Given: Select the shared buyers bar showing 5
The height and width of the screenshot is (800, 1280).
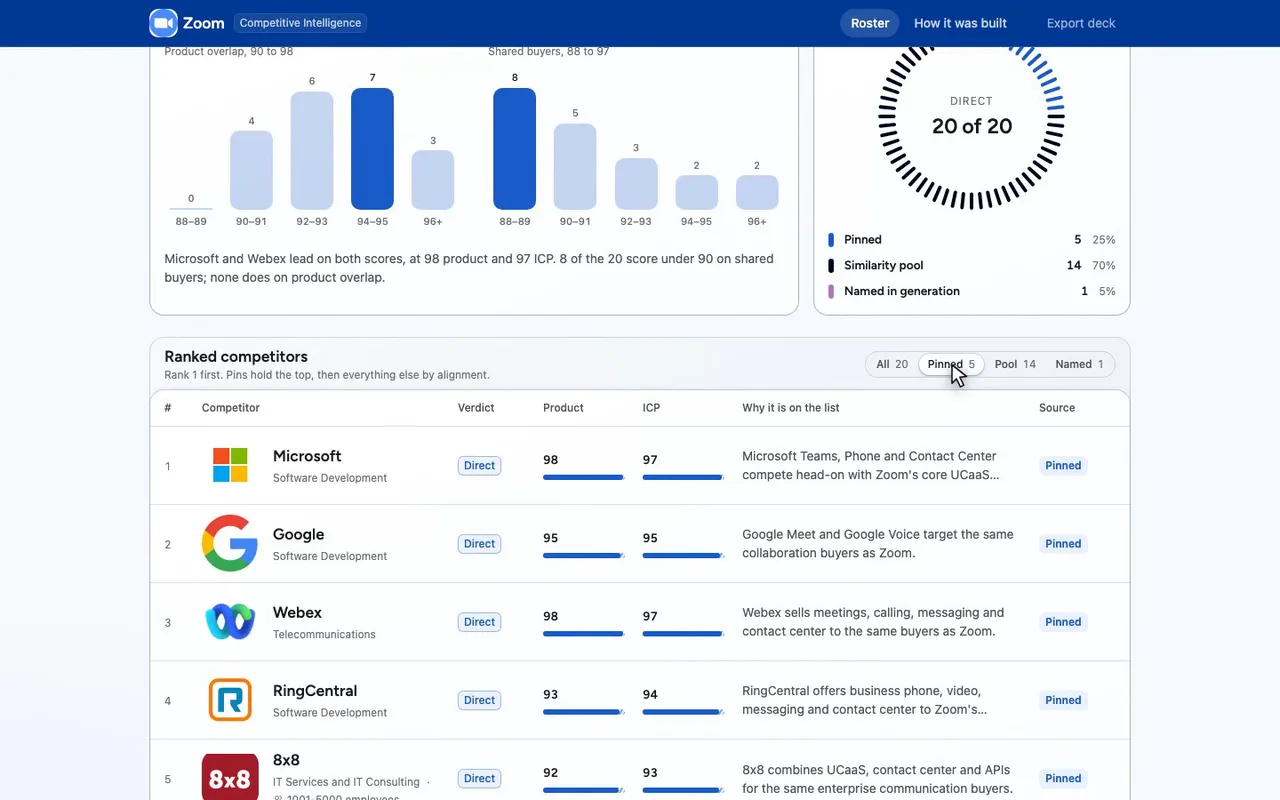Looking at the screenshot, I should coord(575,167).
